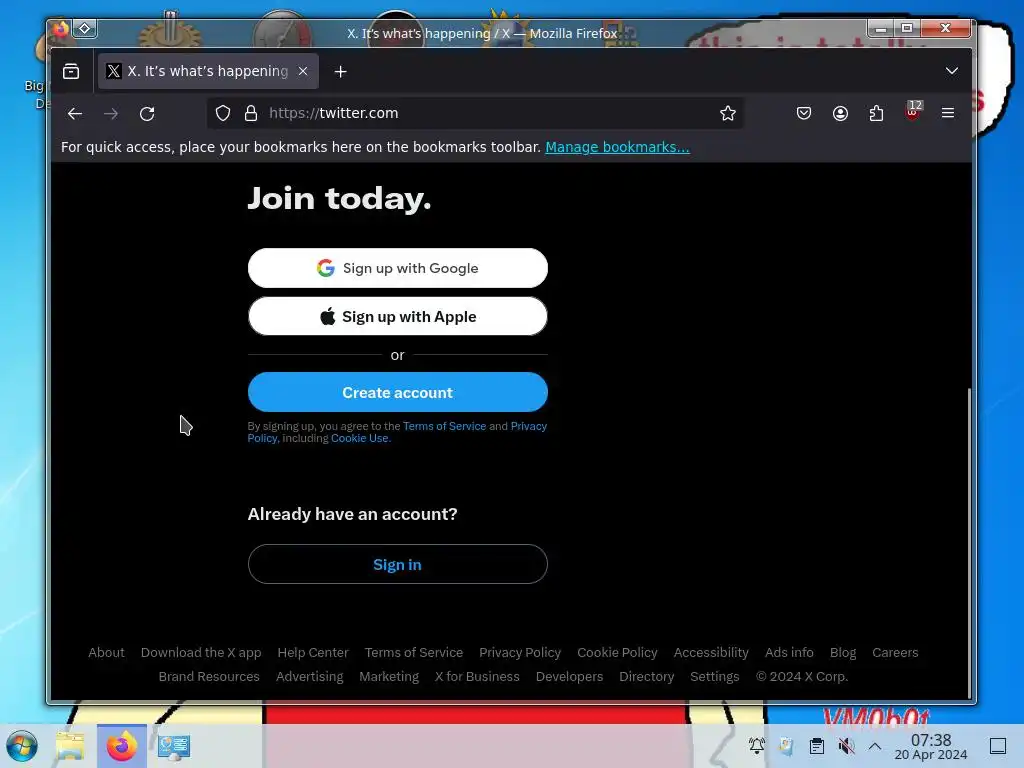Open the Blog footer link
Viewport: 1024px width, 768px height.
click(x=842, y=652)
